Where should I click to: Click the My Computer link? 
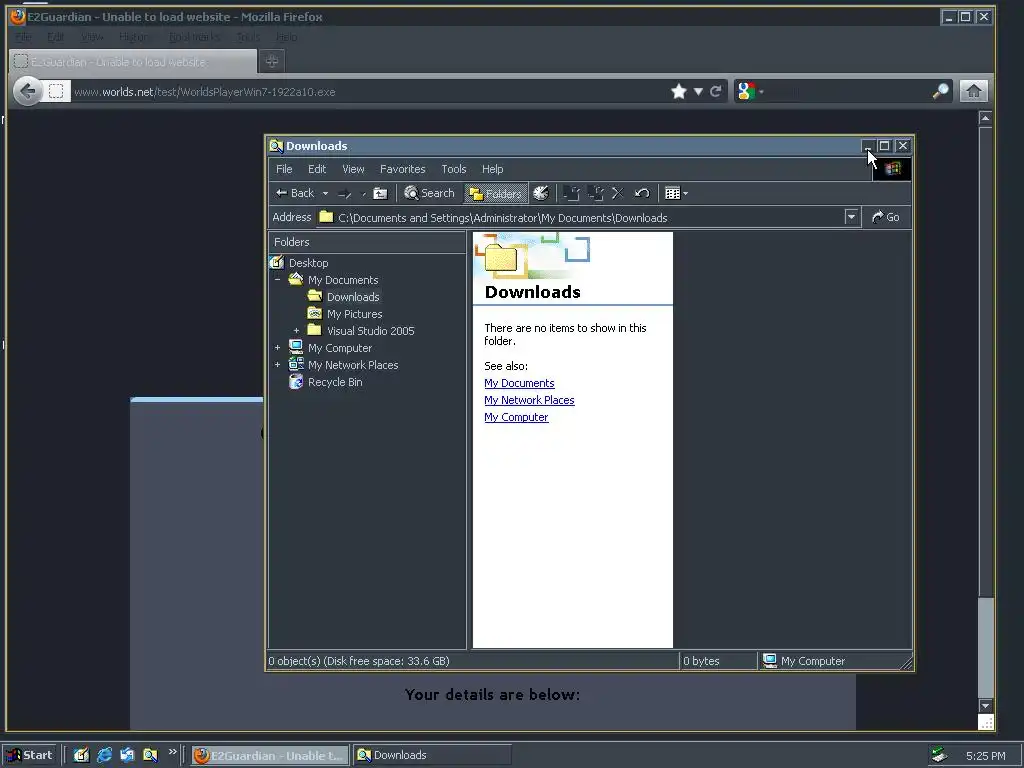(x=516, y=417)
